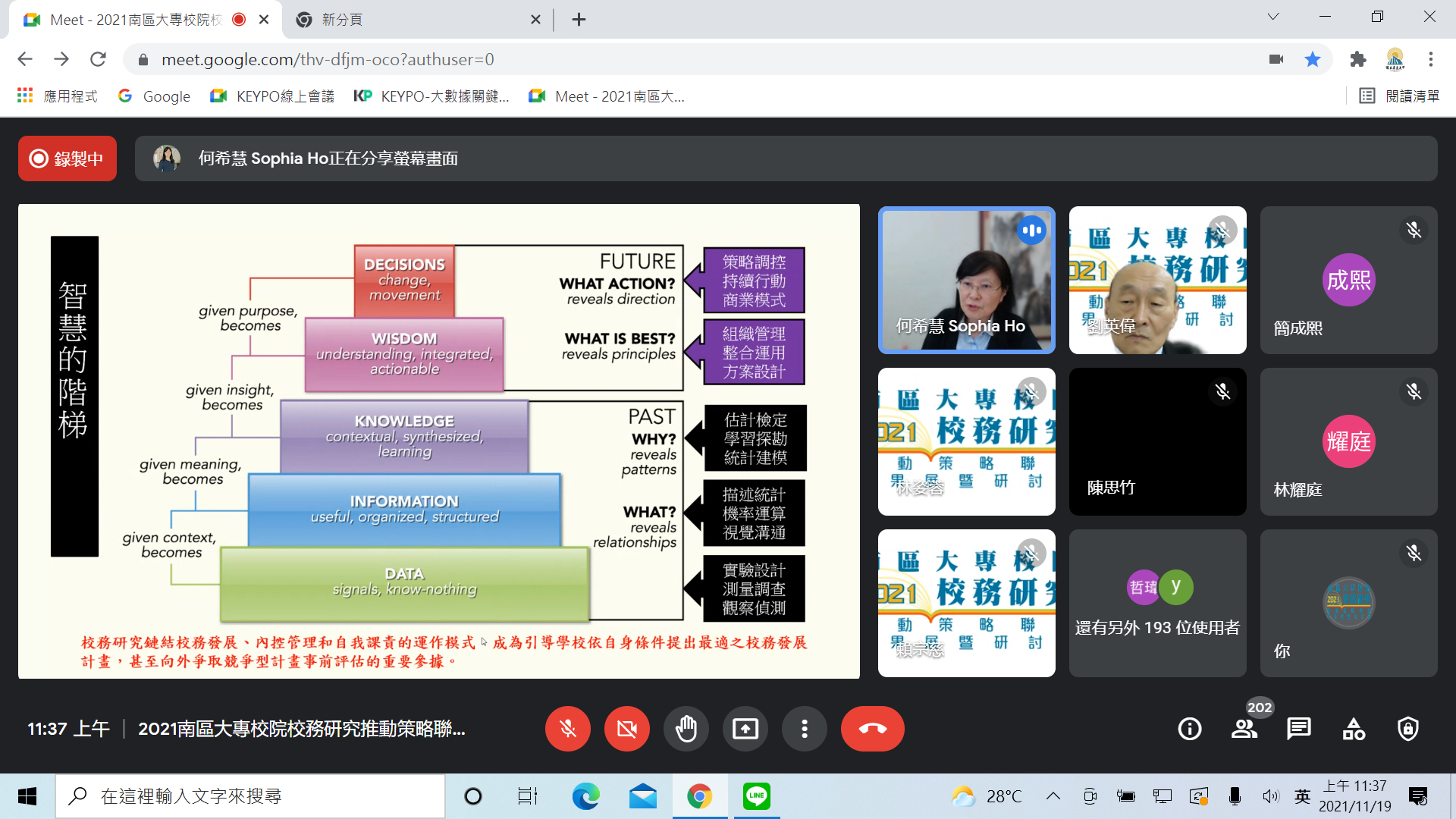
Task: Click the Windows taskbar search box
Action: click(x=250, y=796)
